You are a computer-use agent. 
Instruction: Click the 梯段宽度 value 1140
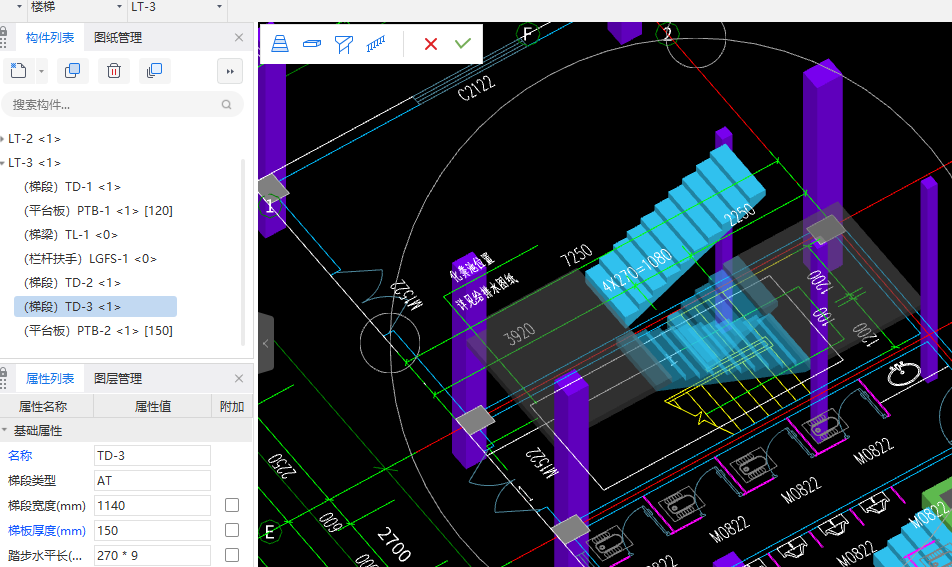(152, 506)
